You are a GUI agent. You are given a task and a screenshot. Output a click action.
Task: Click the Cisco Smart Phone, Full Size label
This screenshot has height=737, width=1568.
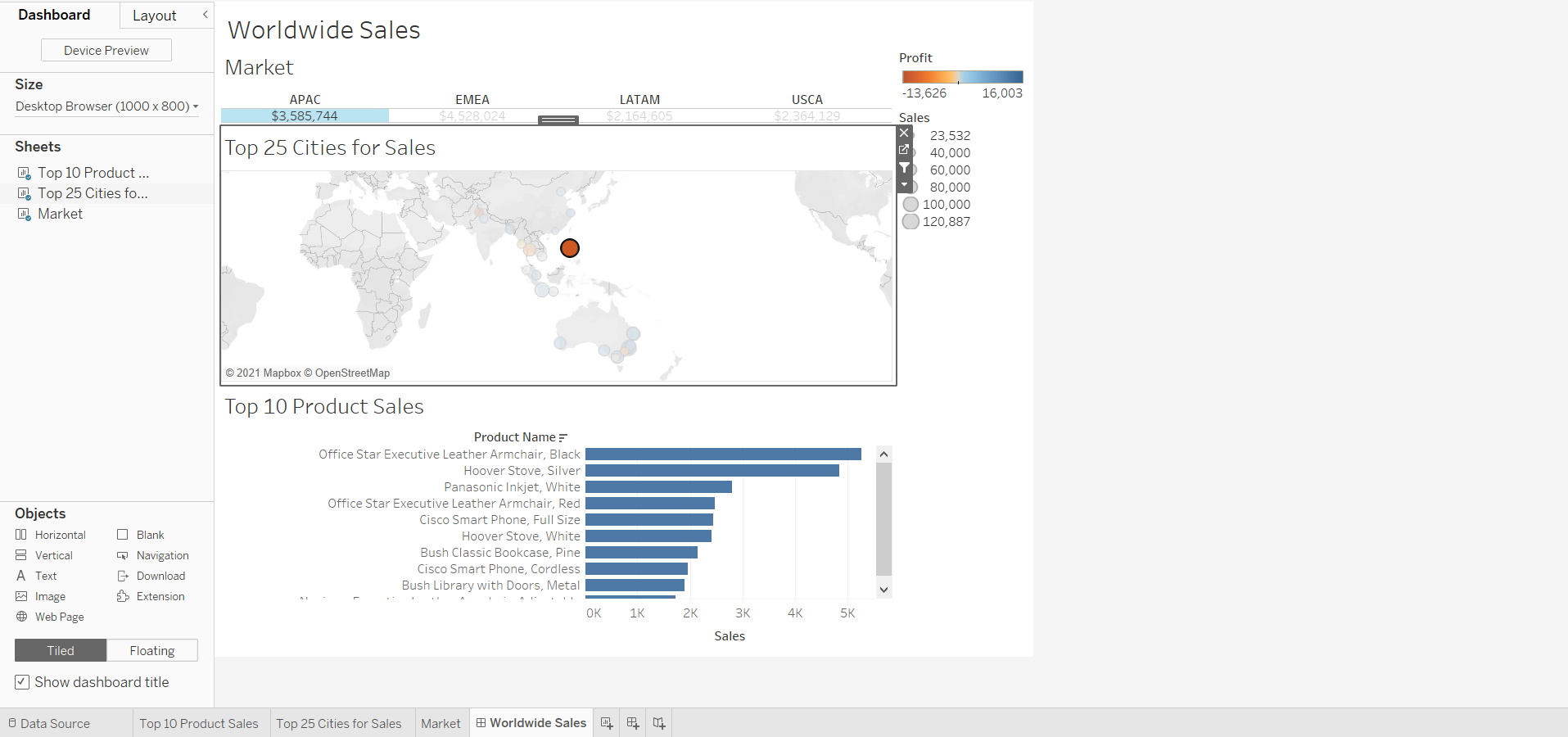pyautogui.click(x=499, y=520)
